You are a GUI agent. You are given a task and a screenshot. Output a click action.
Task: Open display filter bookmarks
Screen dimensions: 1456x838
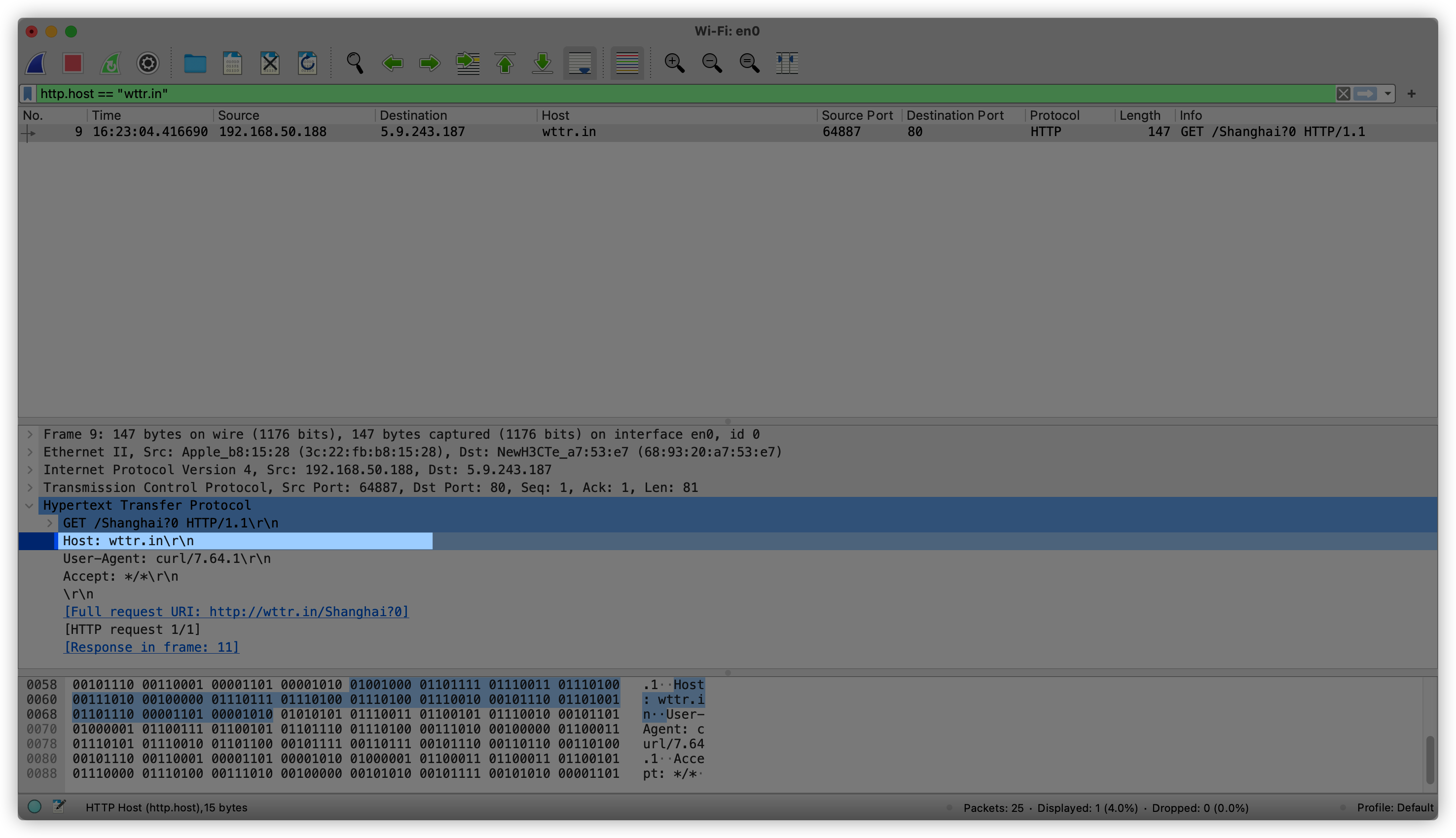[28, 94]
